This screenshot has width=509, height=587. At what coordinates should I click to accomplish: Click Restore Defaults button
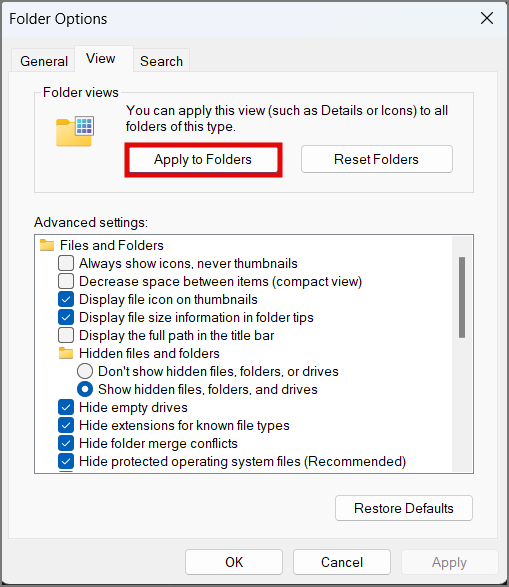coord(404,508)
